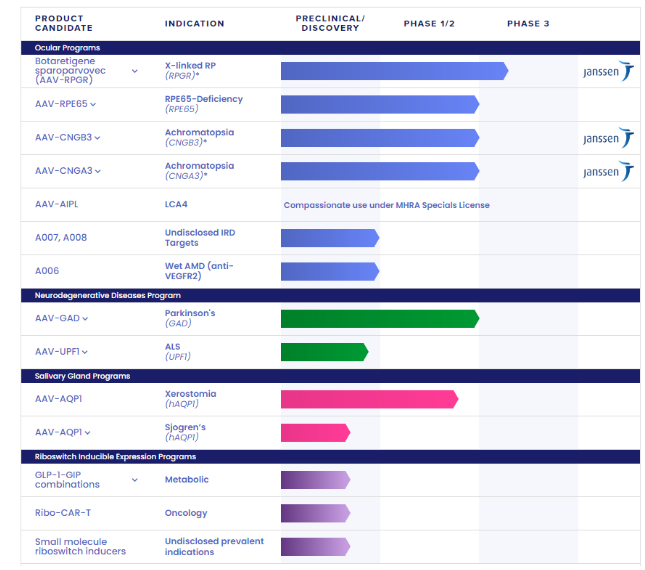Click the pink Xerostomia progress bar
Screen dimensions: 645x570
pos(368,399)
